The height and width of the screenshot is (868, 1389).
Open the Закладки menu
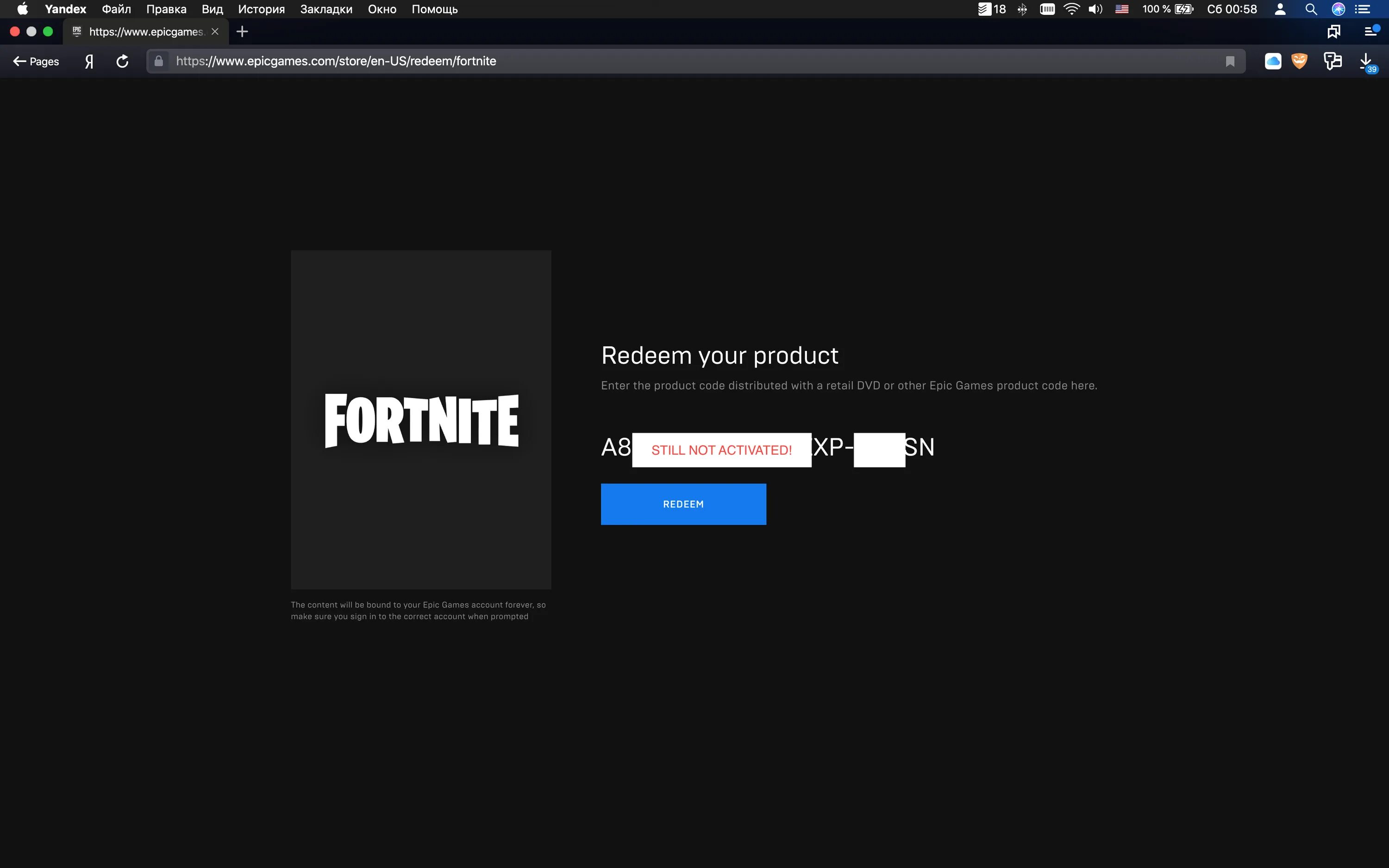tap(326, 9)
